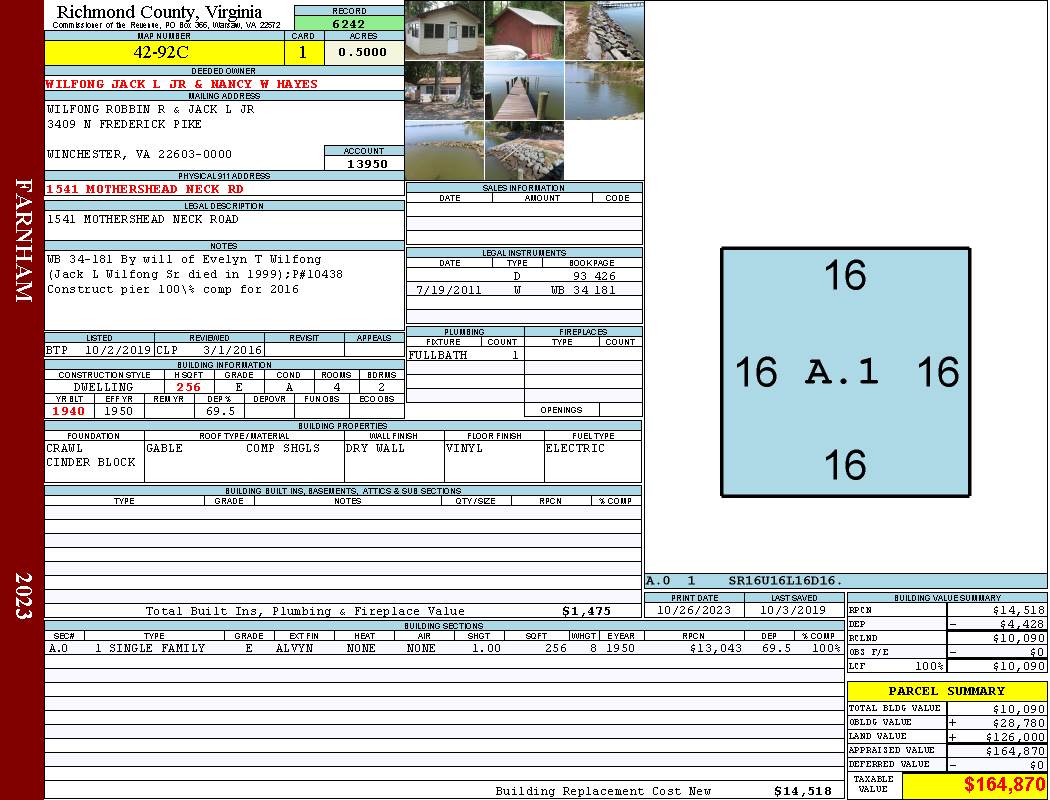Viewport: 1050px width, 800px height.
Task: Select the yellow map number 42-92C field
Action: click(x=165, y=52)
